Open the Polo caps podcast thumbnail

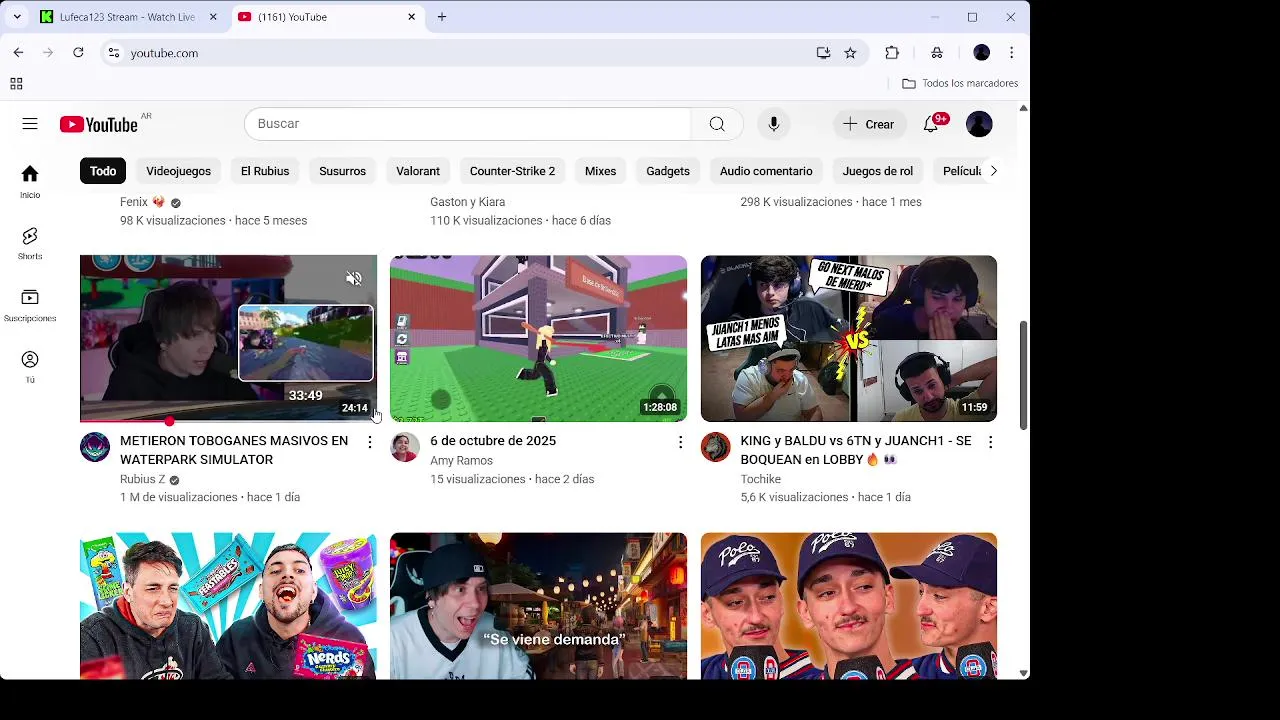pos(849,606)
